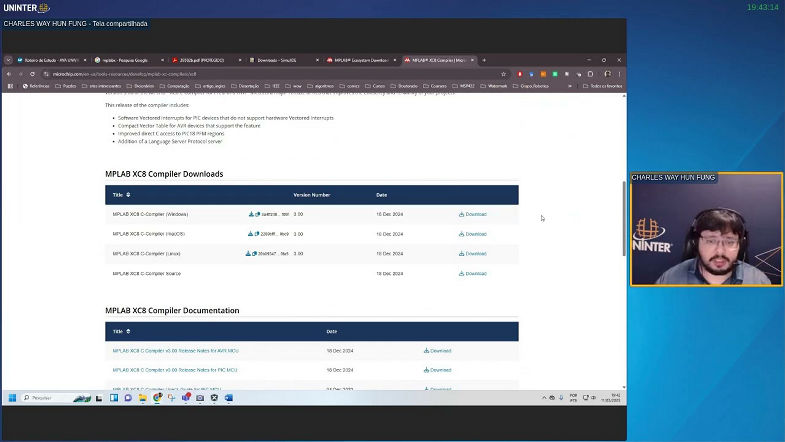Click the copy checksum icon in the macOS row
785x442 pixels.
256,234
